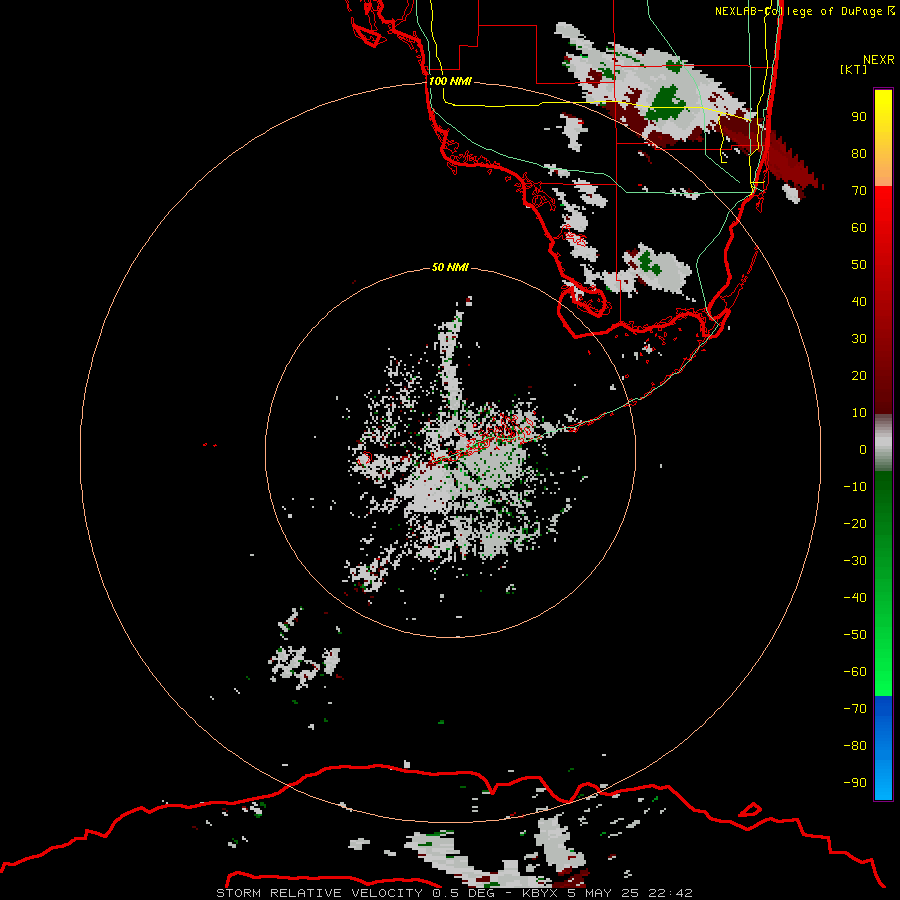The width and height of the screenshot is (900, 900).
Task: Click the "5 MAY 25" date in caption
Action: coord(603,893)
